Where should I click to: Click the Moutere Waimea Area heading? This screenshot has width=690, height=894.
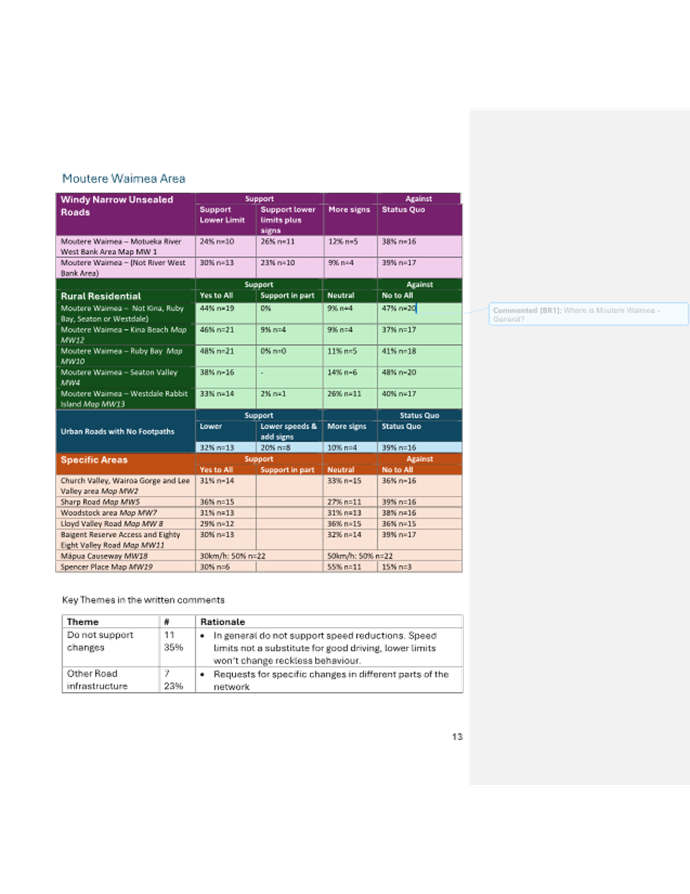click(123, 179)
